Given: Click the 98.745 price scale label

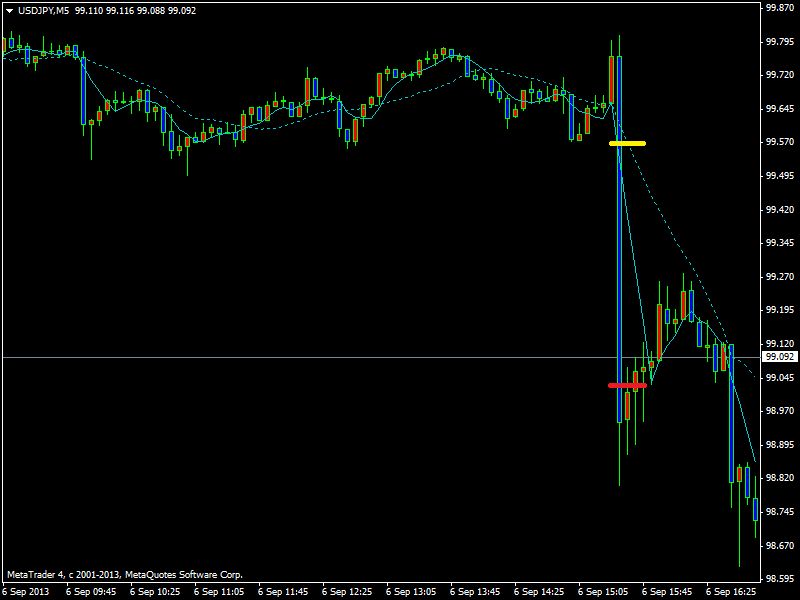Looking at the screenshot, I should [x=780, y=512].
